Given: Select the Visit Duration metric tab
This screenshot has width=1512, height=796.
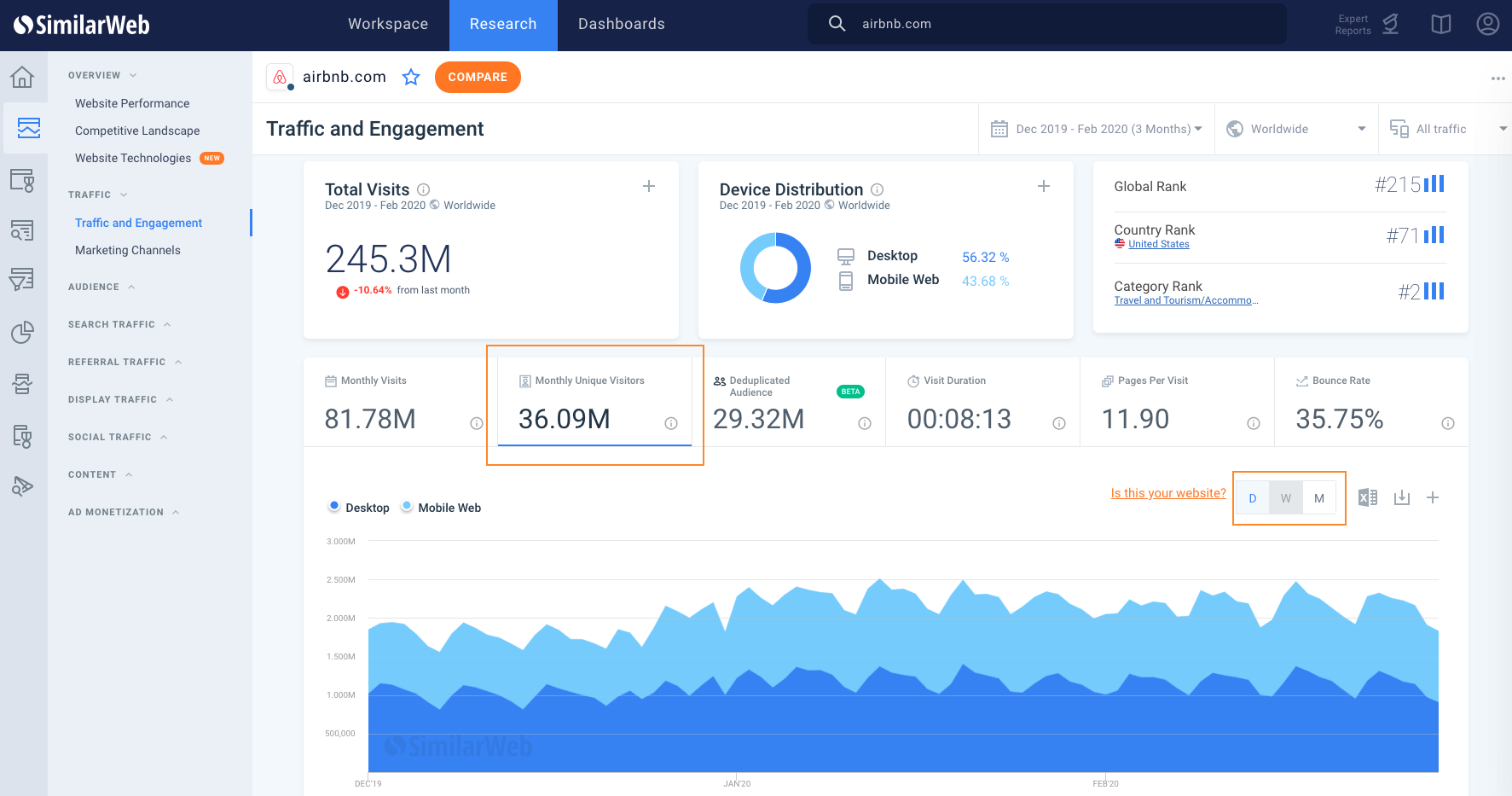Looking at the screenshot, I should [x=983, y=402].
